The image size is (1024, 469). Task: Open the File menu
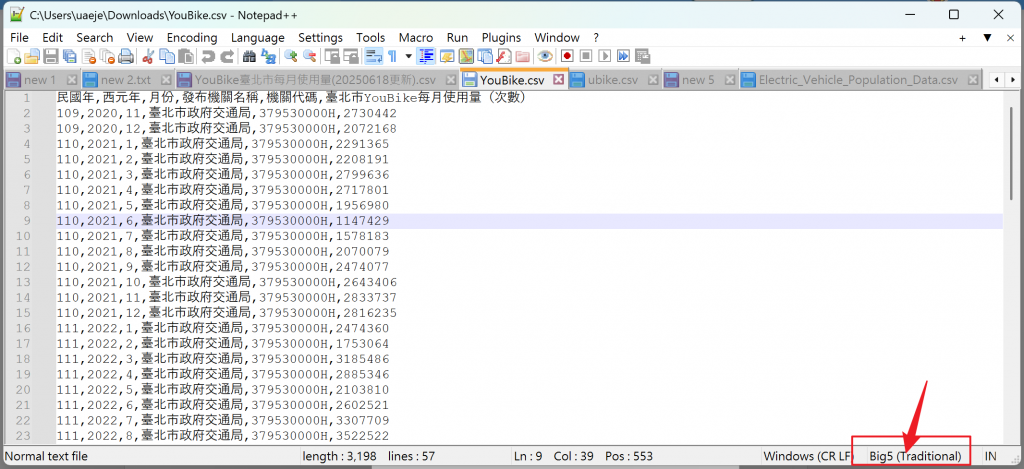click(x=20, y=38)
